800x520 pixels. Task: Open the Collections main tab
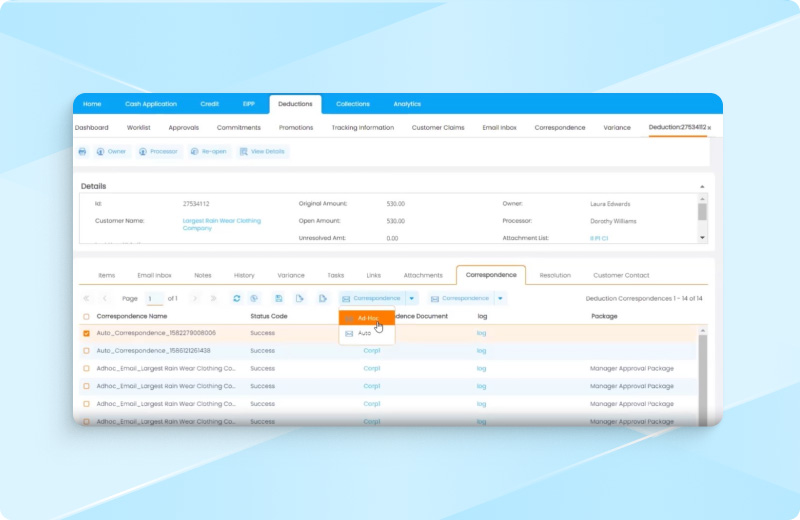353,104
